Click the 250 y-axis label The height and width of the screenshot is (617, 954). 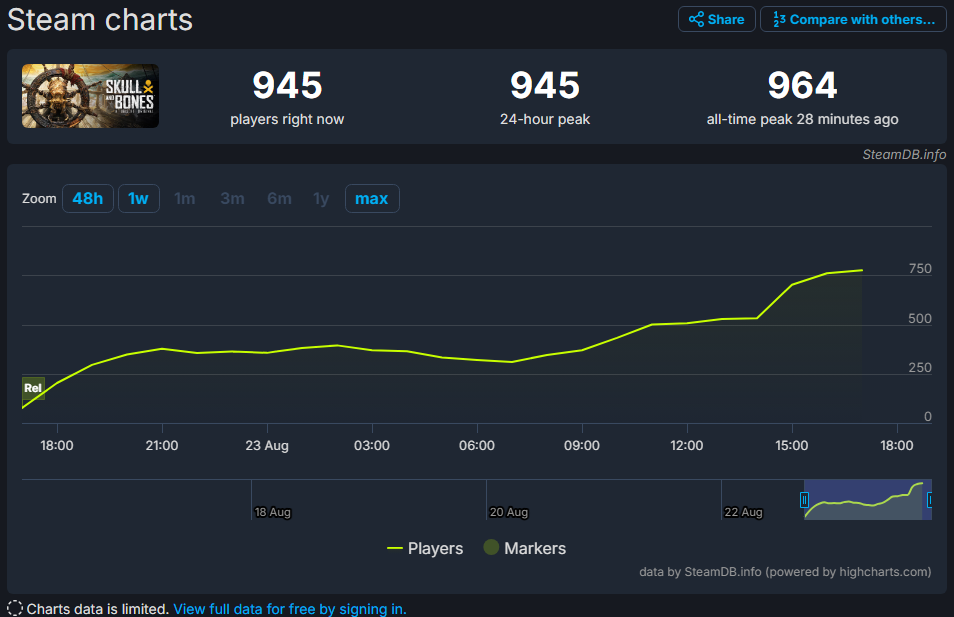pos(920,368)
